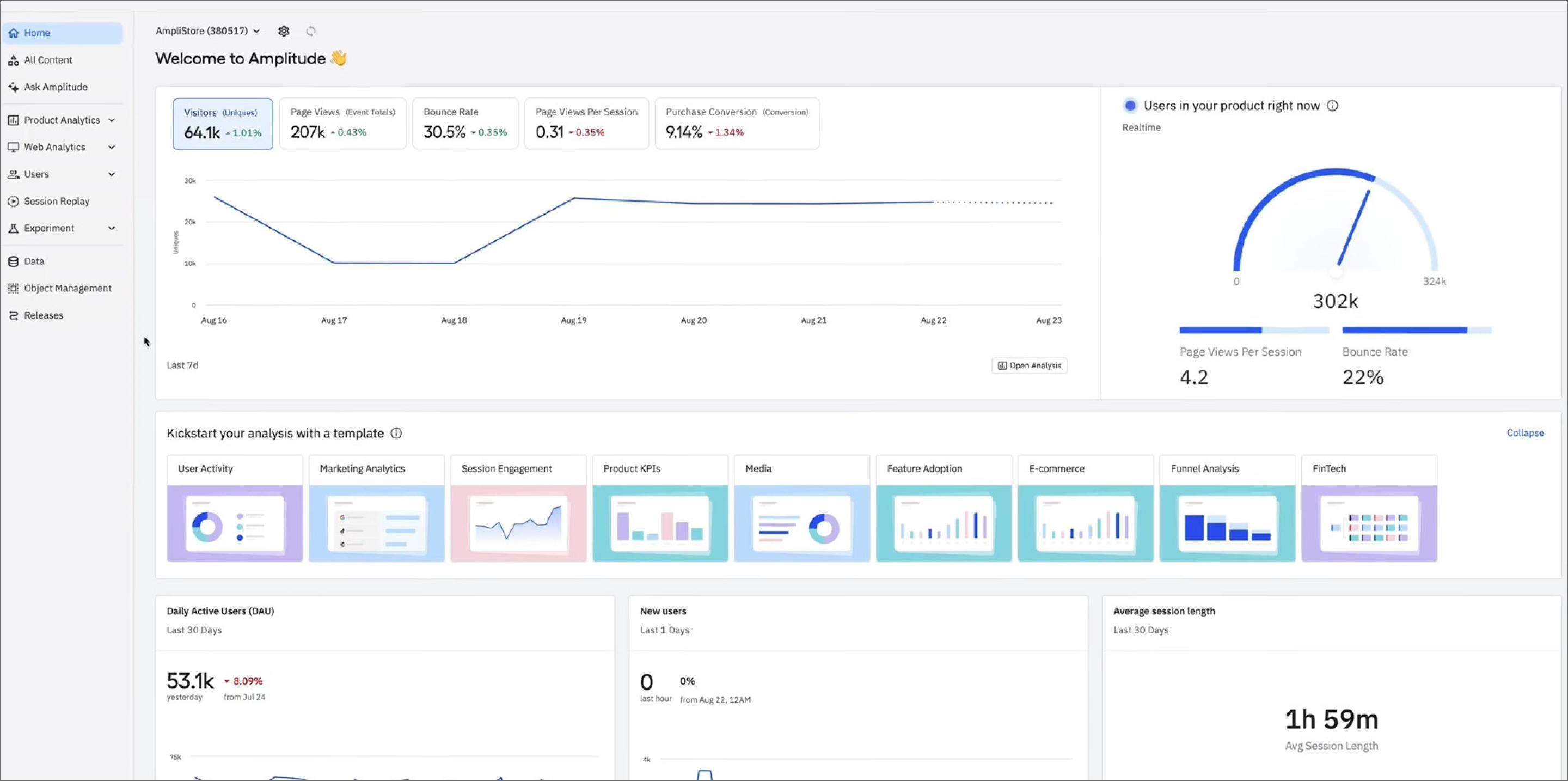Click info icon beside realtime users heading
1568x781 pixels.
point(1332,105)
